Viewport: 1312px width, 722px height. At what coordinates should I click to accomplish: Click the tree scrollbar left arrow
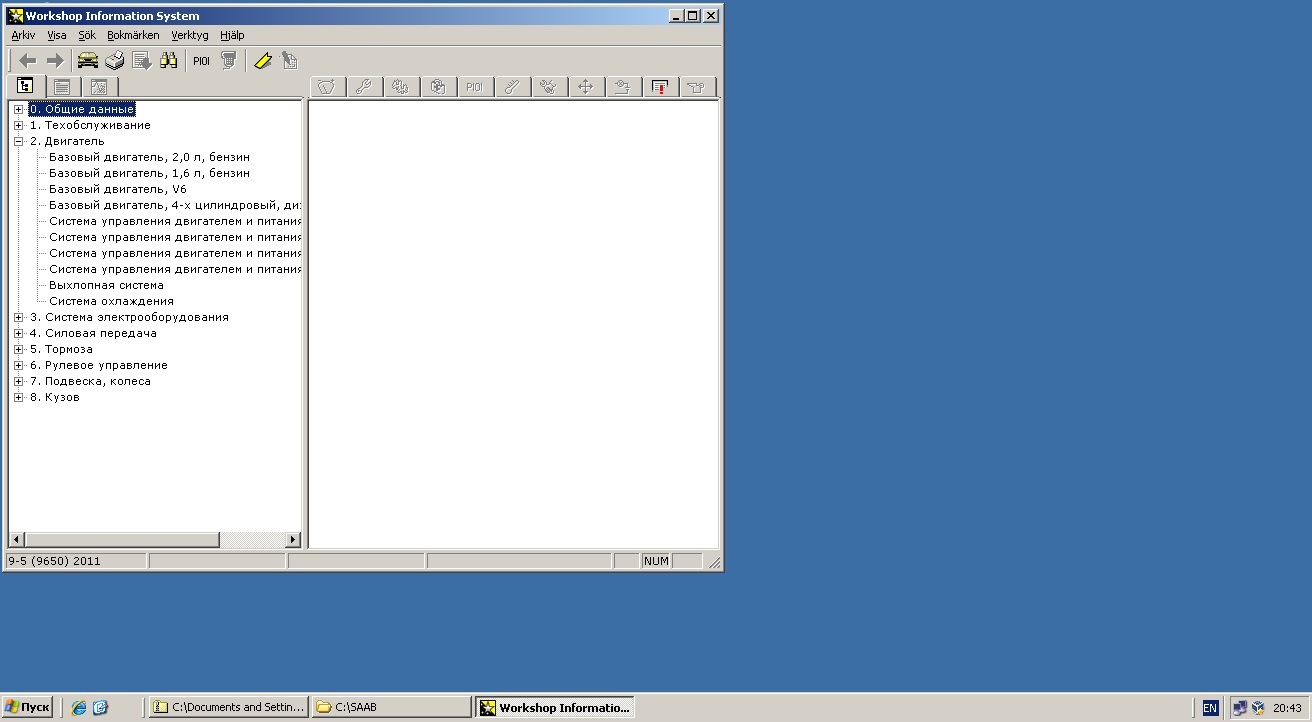(x=16, y=540)
